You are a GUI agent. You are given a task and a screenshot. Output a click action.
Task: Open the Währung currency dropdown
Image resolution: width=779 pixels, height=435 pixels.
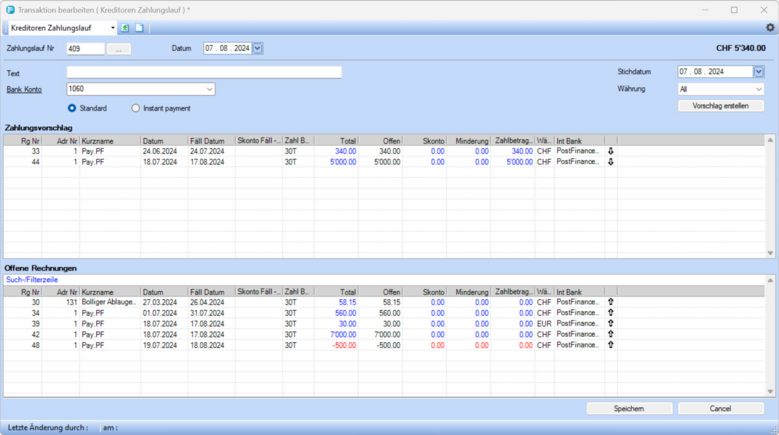pos(758,89)
